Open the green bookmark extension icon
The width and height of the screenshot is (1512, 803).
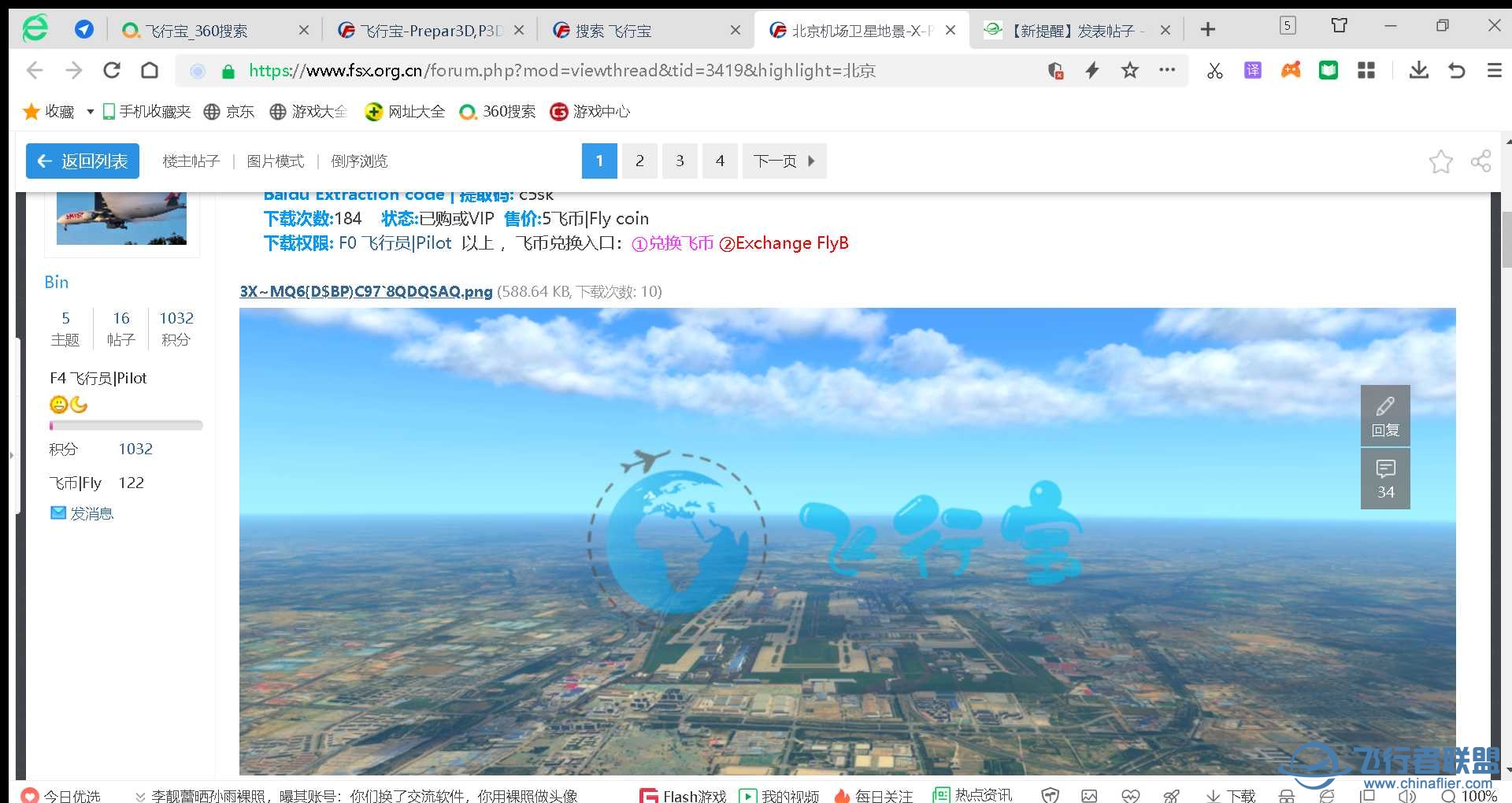[x=1329, y=71]
